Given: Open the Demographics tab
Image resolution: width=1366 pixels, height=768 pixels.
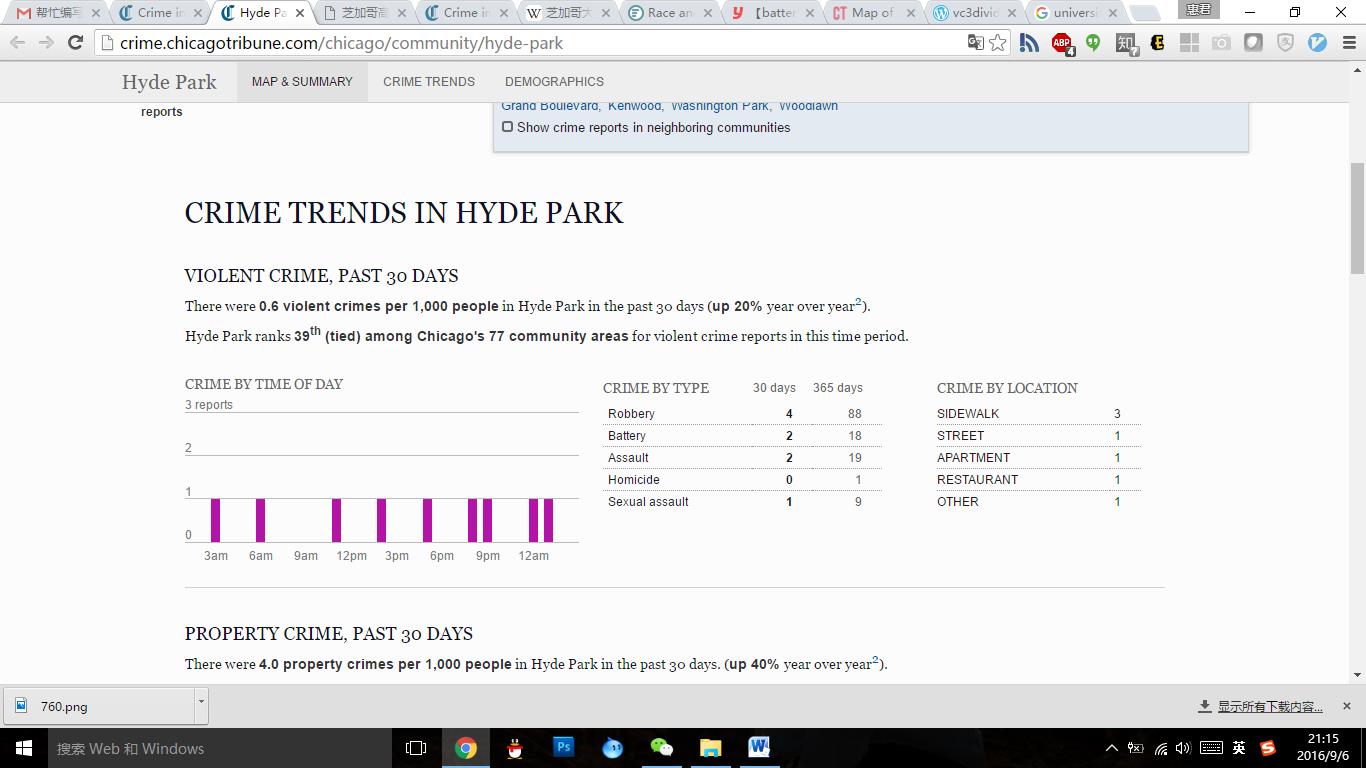Looking at the screenshot, I should 554,82.
